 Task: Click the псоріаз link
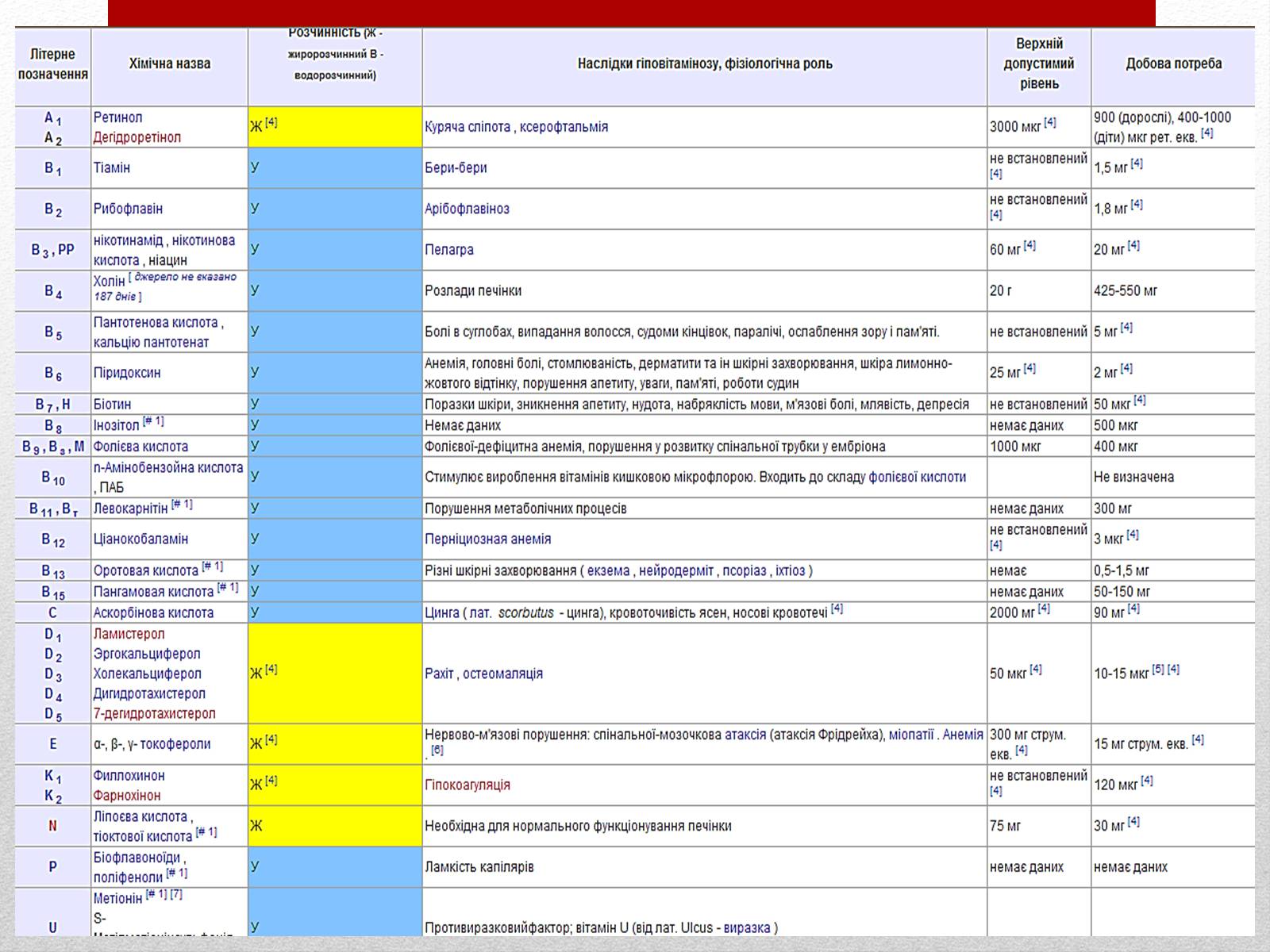click(745, 571)
